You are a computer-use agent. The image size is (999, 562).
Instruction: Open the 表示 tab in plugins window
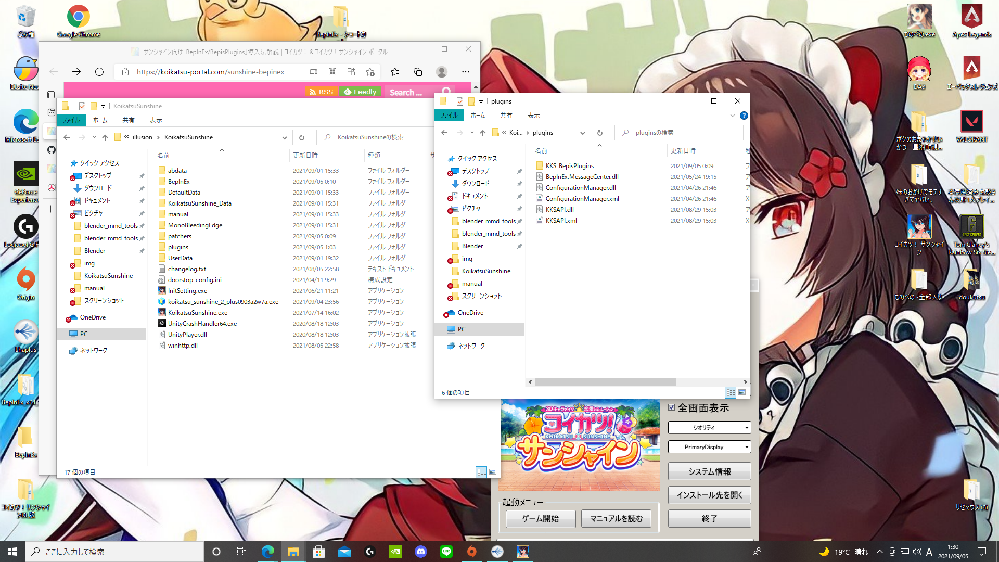(534, 115)
